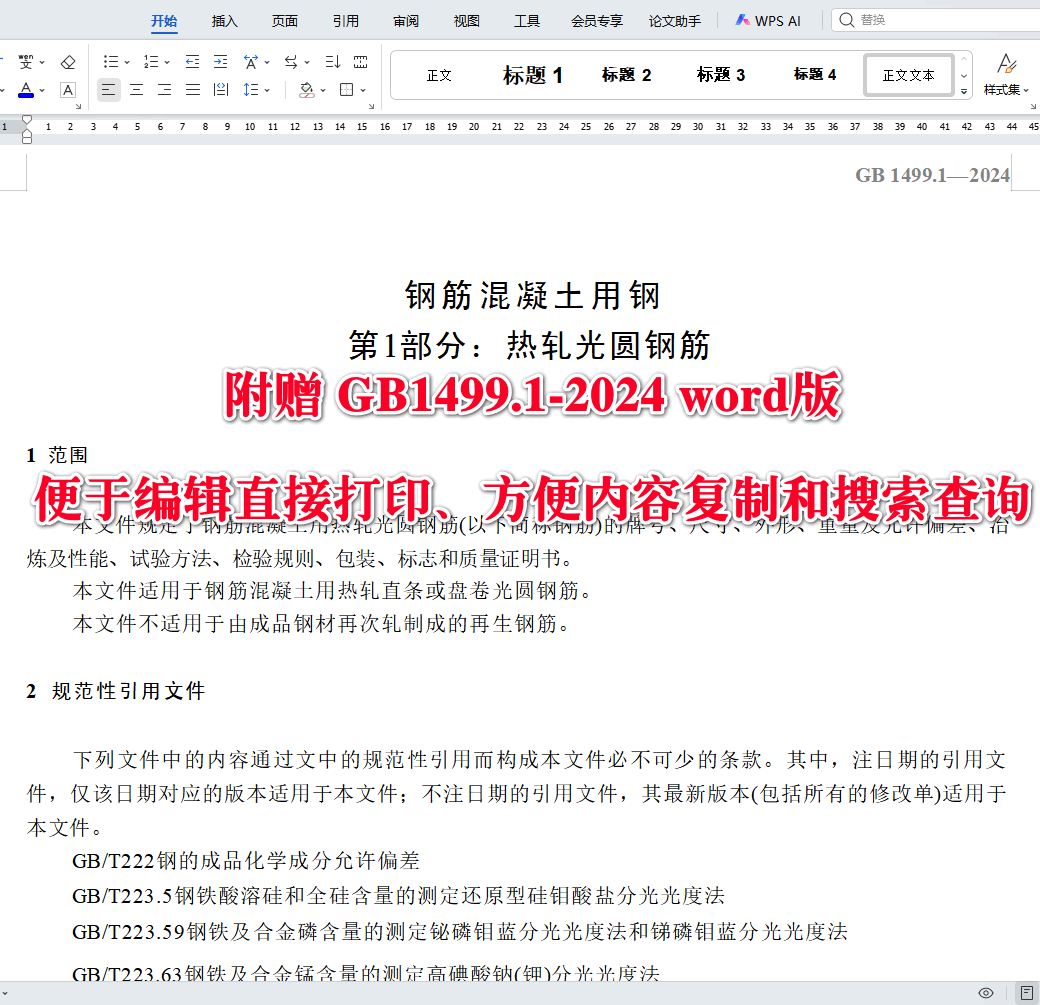Click the heading 钢筋混凝土用钢

[533, 295]
